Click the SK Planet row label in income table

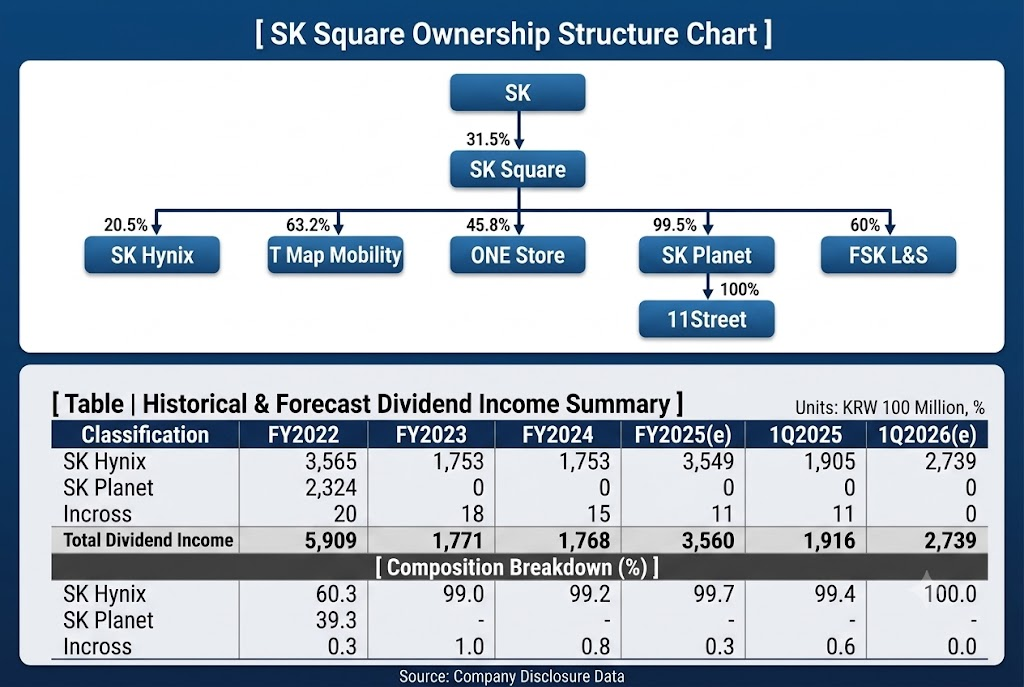pos(108,488)
